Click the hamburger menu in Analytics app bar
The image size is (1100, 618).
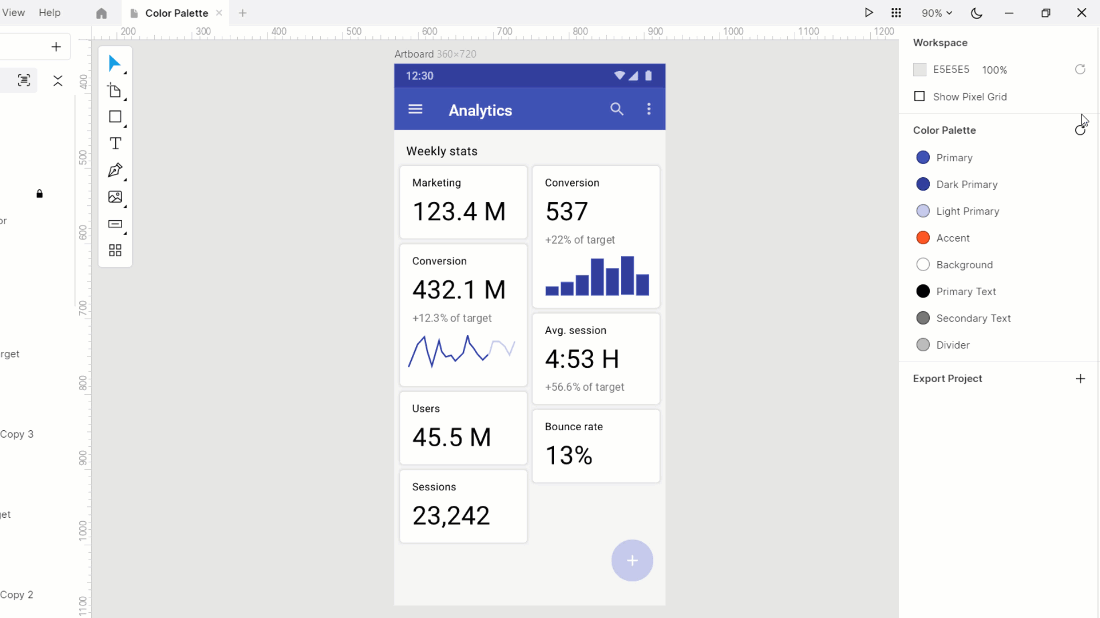tap(415, 109)
